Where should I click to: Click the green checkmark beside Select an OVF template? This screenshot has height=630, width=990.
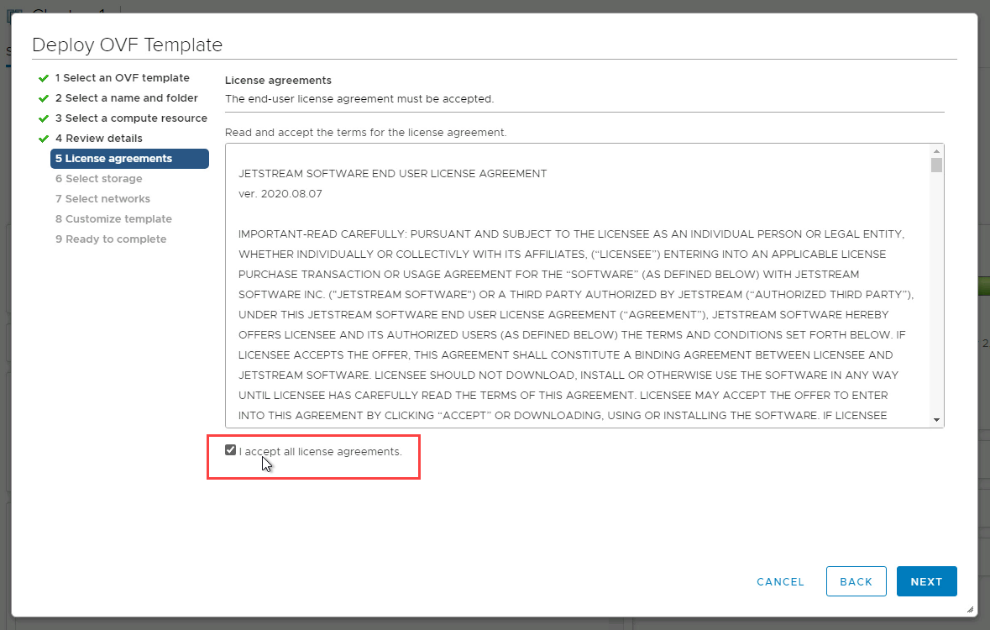click(x=43, y=78)
